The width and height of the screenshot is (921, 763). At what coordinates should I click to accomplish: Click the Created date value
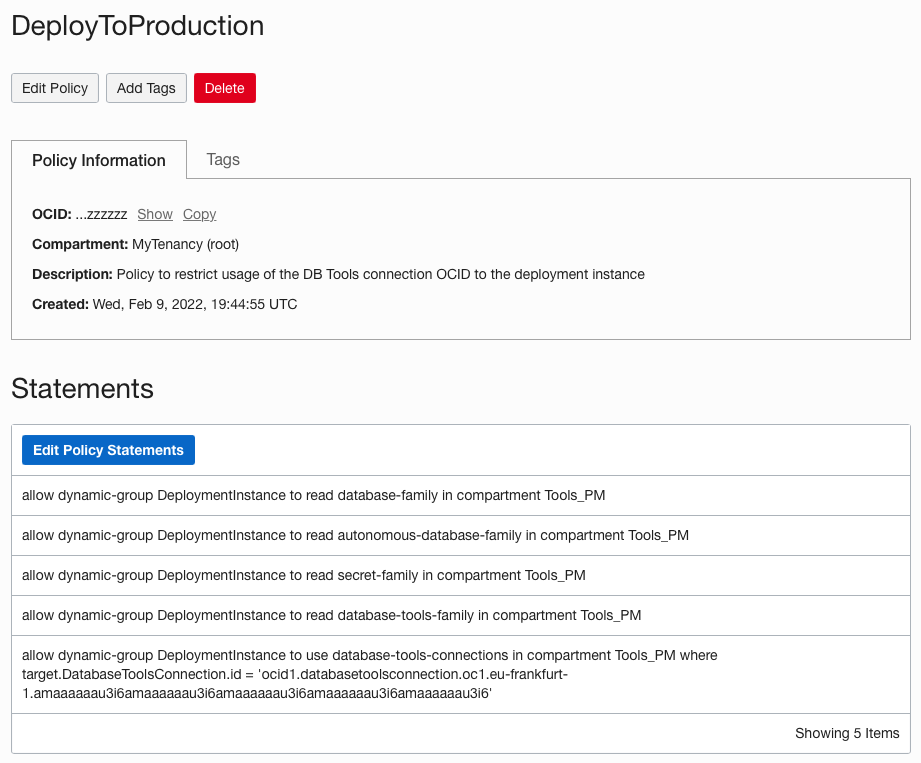coord(194,304)
